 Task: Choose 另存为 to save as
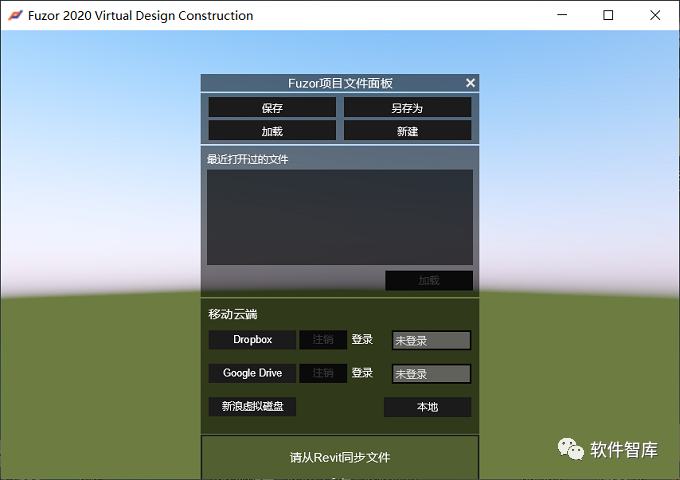[407, 107]
